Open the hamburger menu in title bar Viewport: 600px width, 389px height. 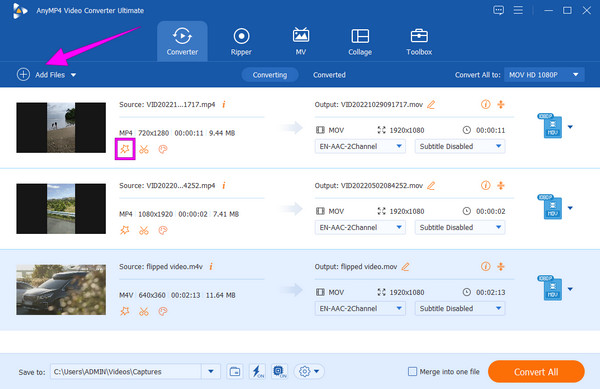(518, 10)
